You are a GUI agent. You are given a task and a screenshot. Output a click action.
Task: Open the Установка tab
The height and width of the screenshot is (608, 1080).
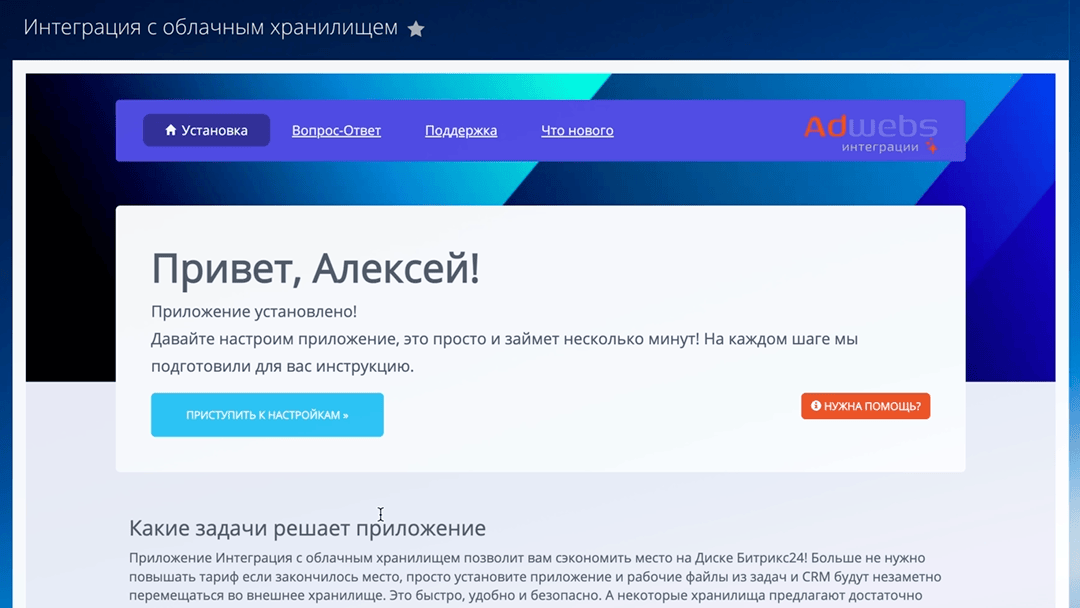[206, 130]
